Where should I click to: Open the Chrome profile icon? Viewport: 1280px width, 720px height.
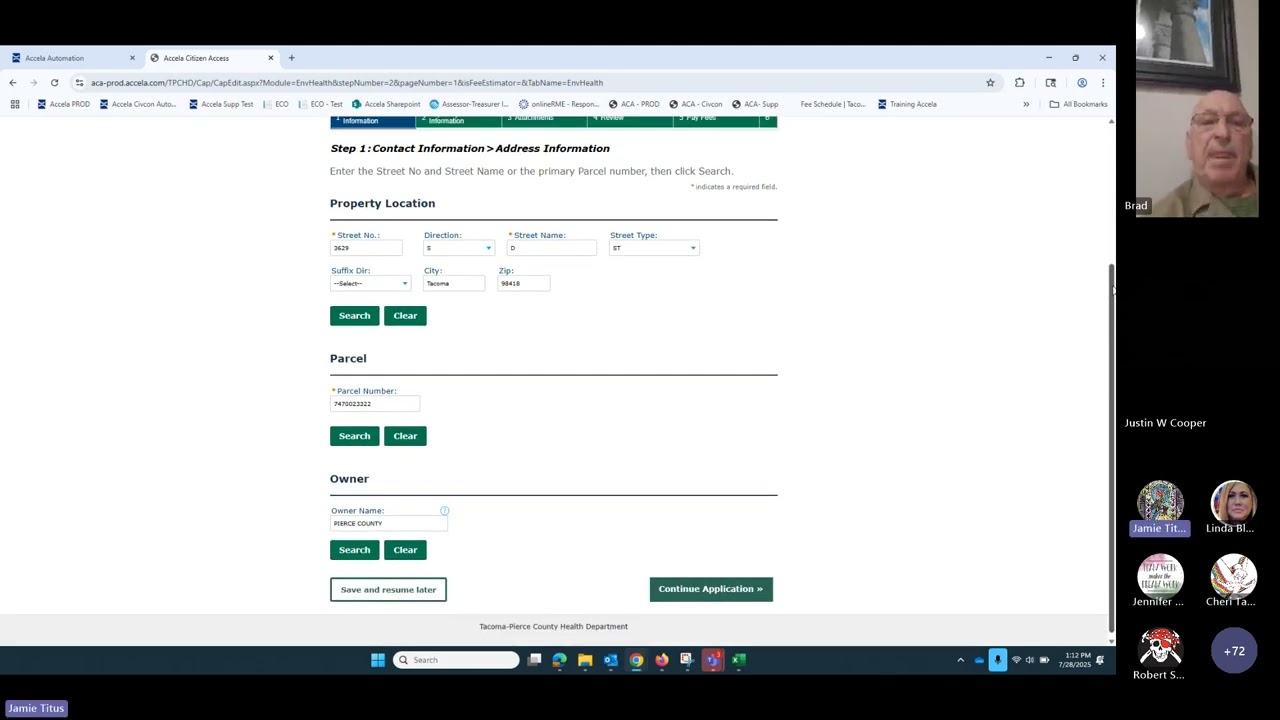1082,83
